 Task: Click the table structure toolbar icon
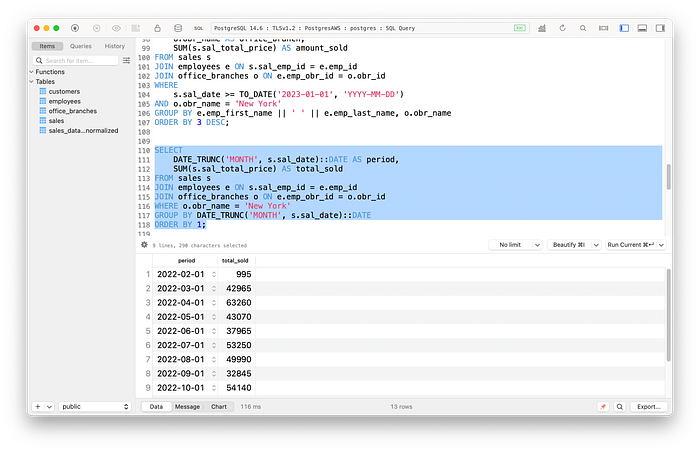pyautogui.click(x=136, y=28)
